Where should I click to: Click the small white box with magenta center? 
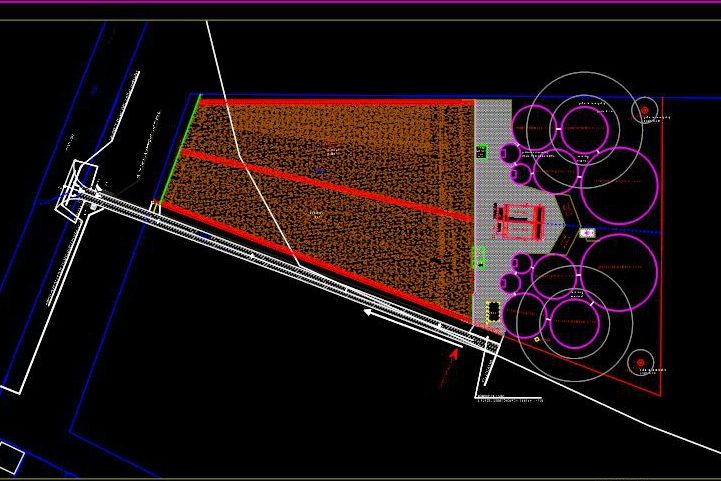point(587,233)
